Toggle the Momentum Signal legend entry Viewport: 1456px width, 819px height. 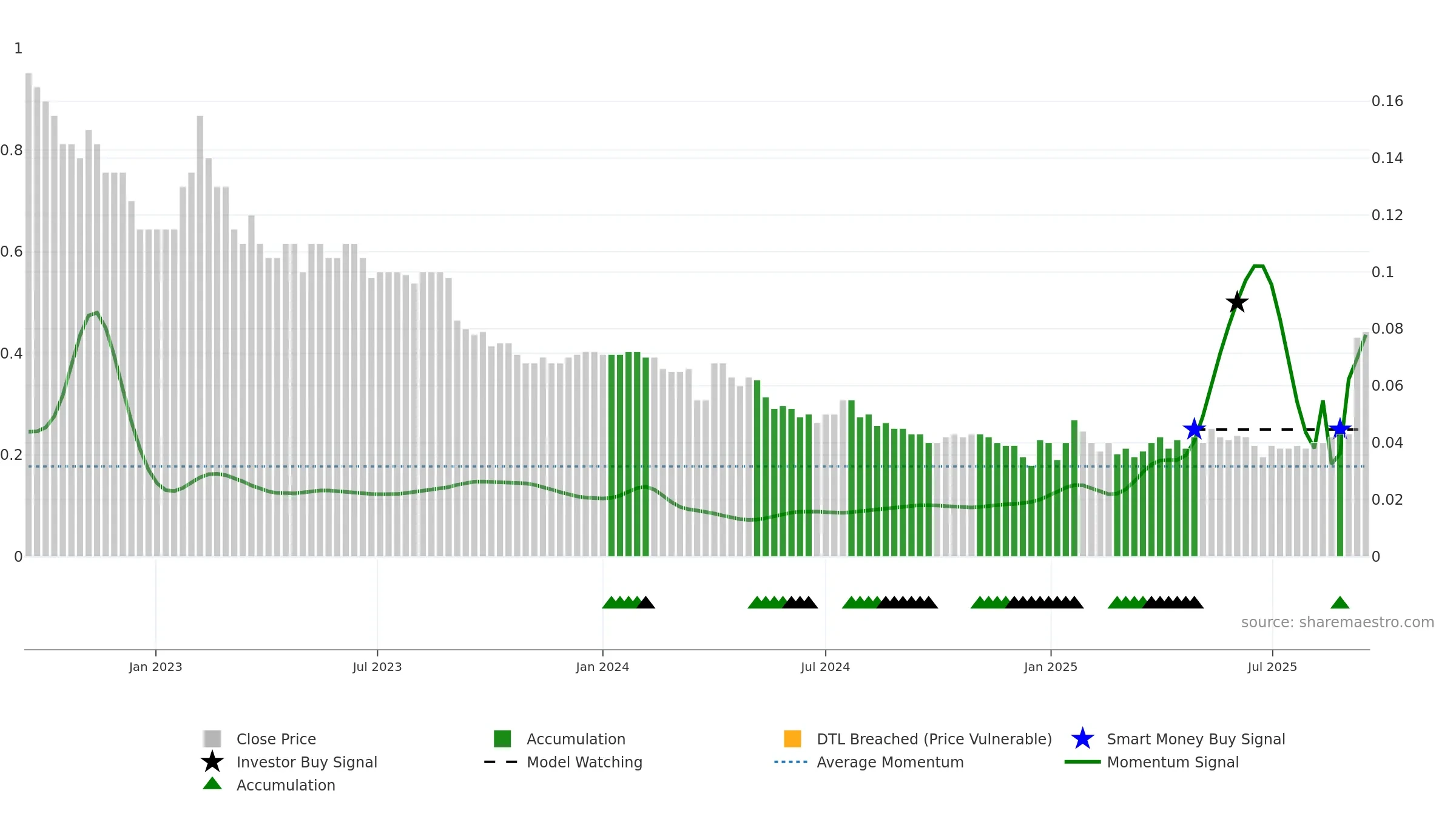(1152, 762)
